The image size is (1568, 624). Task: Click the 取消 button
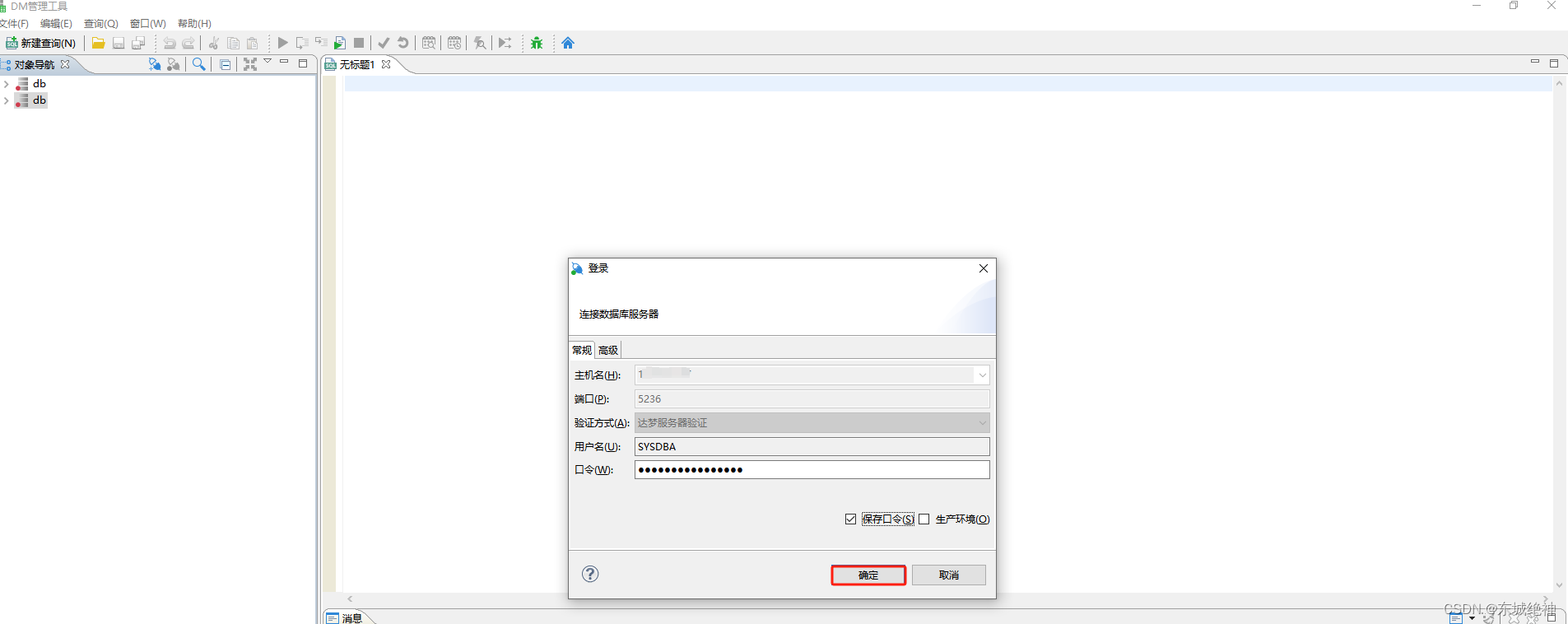point(949,575)
